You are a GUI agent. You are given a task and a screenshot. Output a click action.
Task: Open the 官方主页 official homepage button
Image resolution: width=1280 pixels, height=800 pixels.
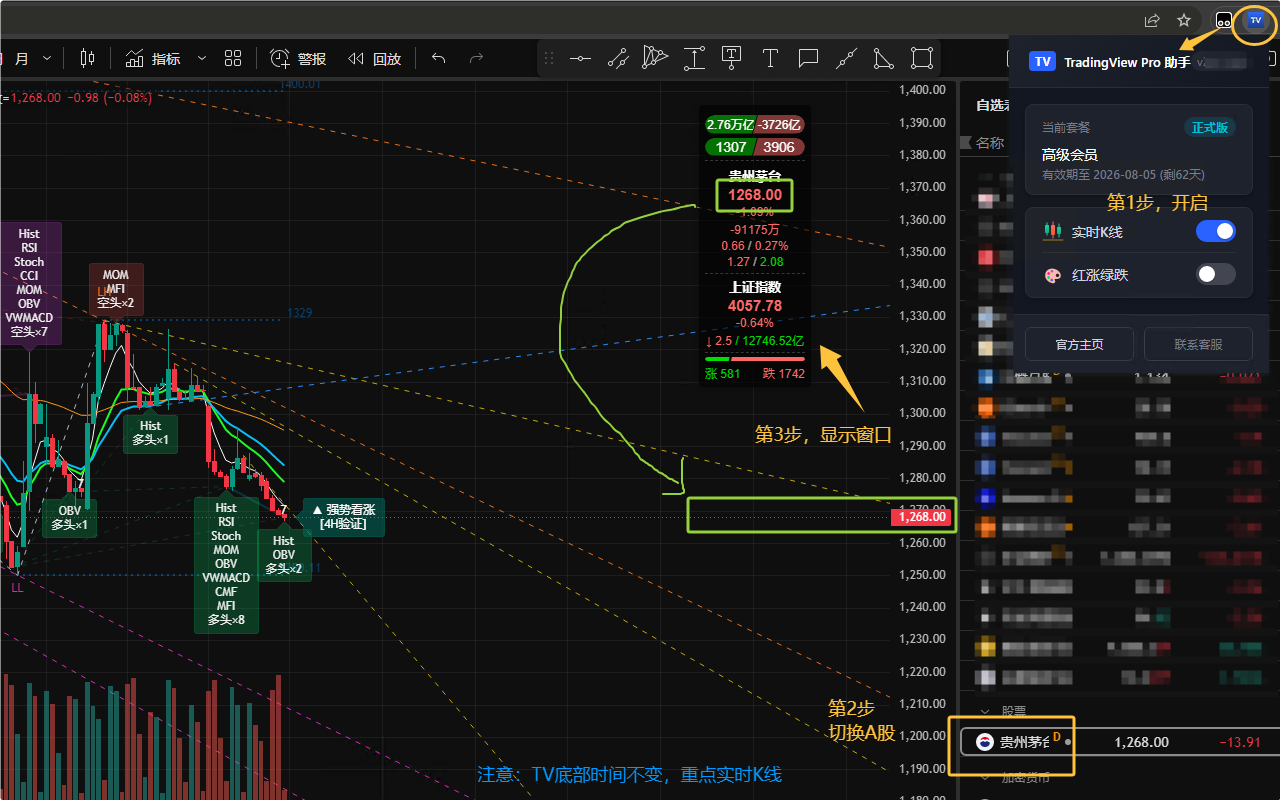[x=1080, y=344]
